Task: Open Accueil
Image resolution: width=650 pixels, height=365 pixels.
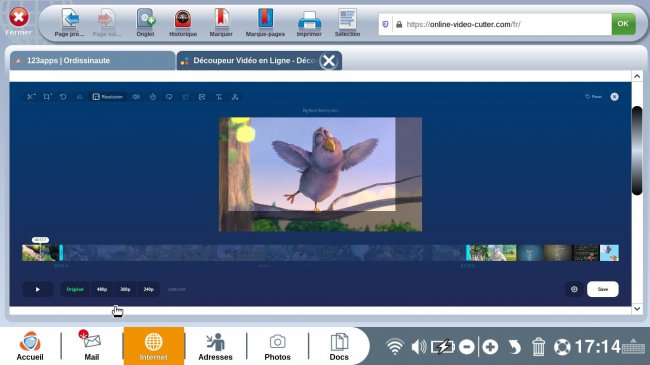Action: 30,346
